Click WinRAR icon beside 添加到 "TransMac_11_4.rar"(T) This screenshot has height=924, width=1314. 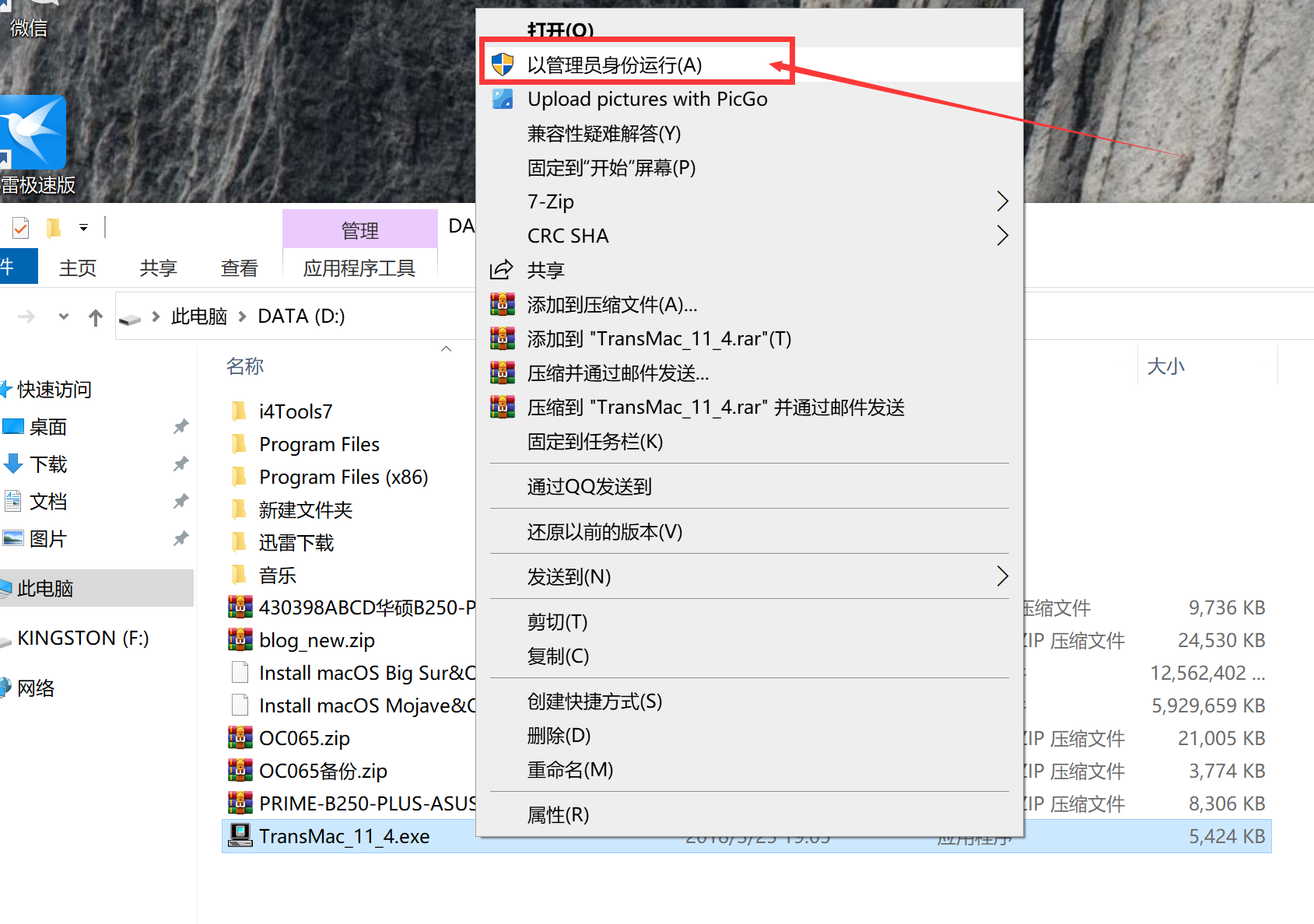pyautogui.click(x=503, y=338)
